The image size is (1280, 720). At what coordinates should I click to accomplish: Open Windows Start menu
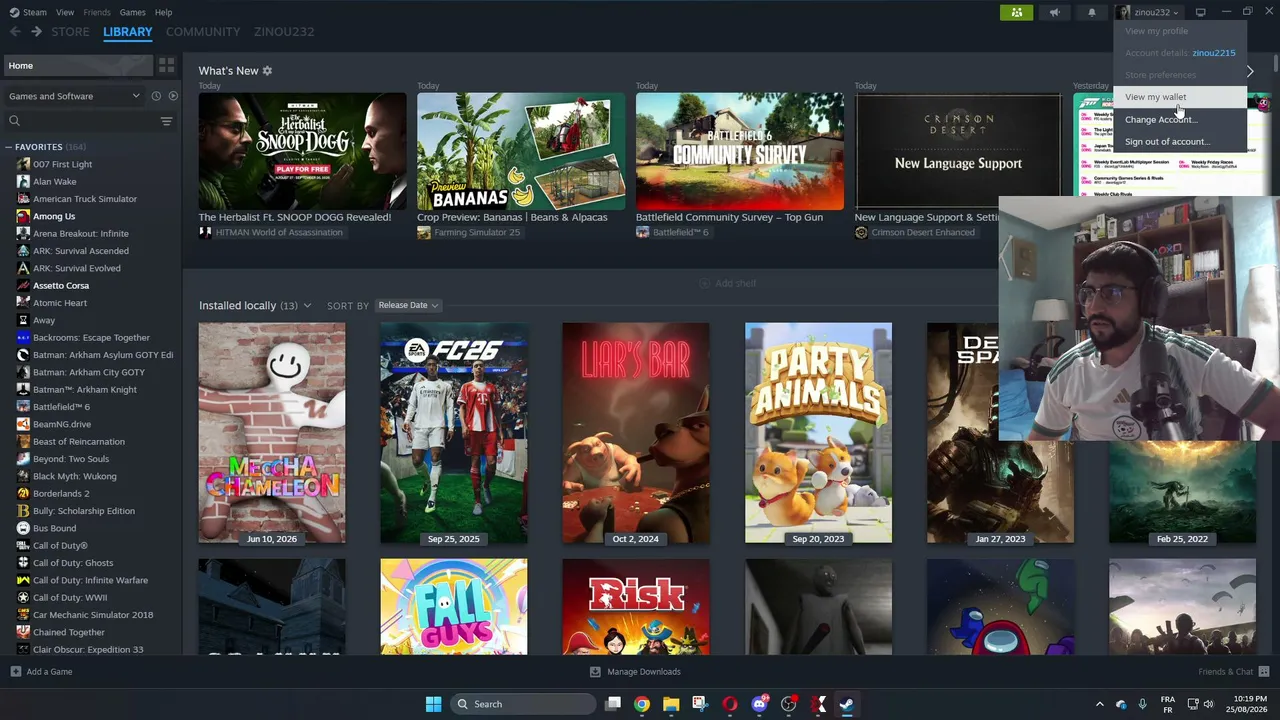pos(433,704)
